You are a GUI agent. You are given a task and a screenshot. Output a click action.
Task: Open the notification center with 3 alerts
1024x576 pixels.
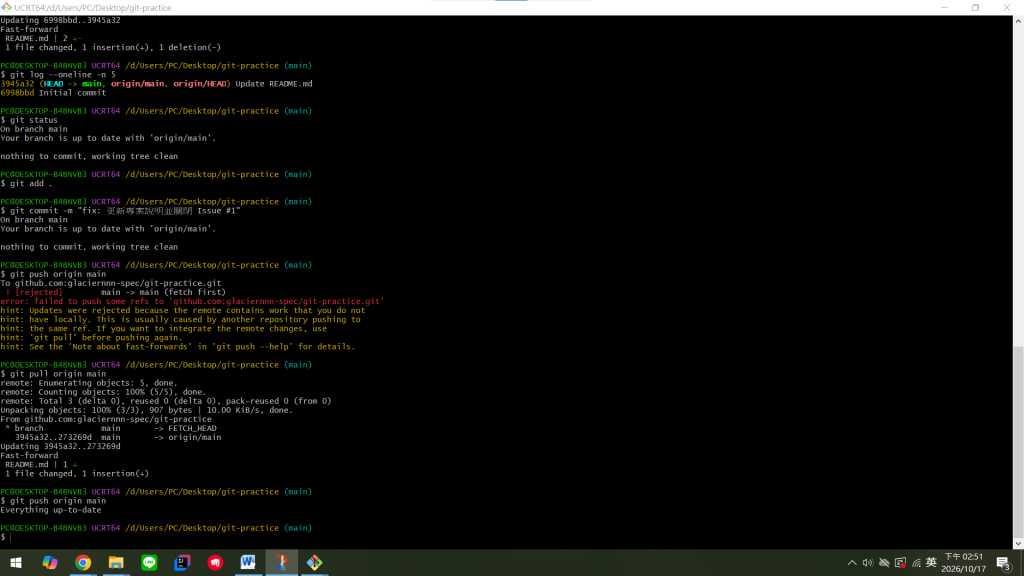click(x=1004, y=563)
